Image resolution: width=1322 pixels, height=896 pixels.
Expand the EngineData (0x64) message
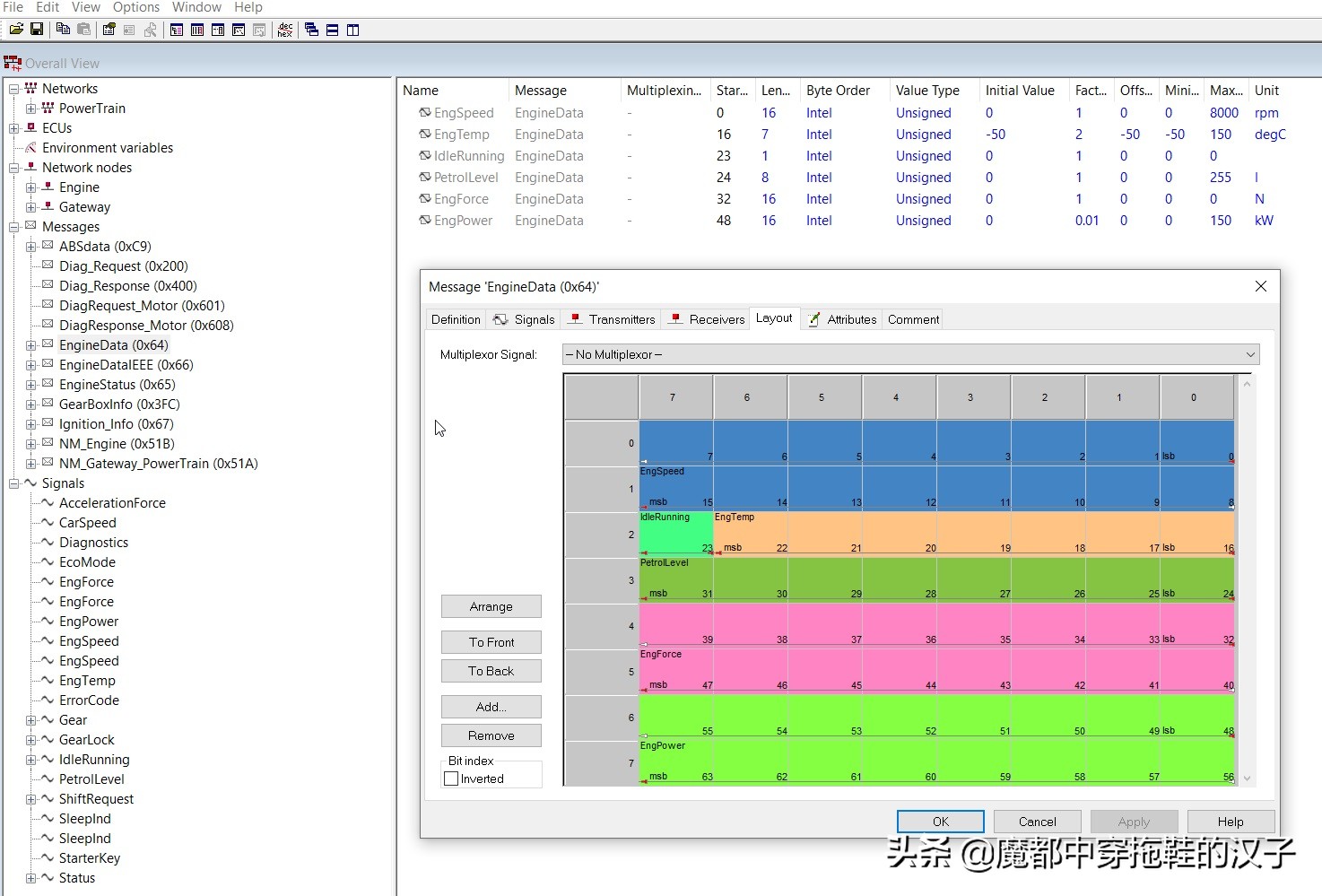[31, 345]
